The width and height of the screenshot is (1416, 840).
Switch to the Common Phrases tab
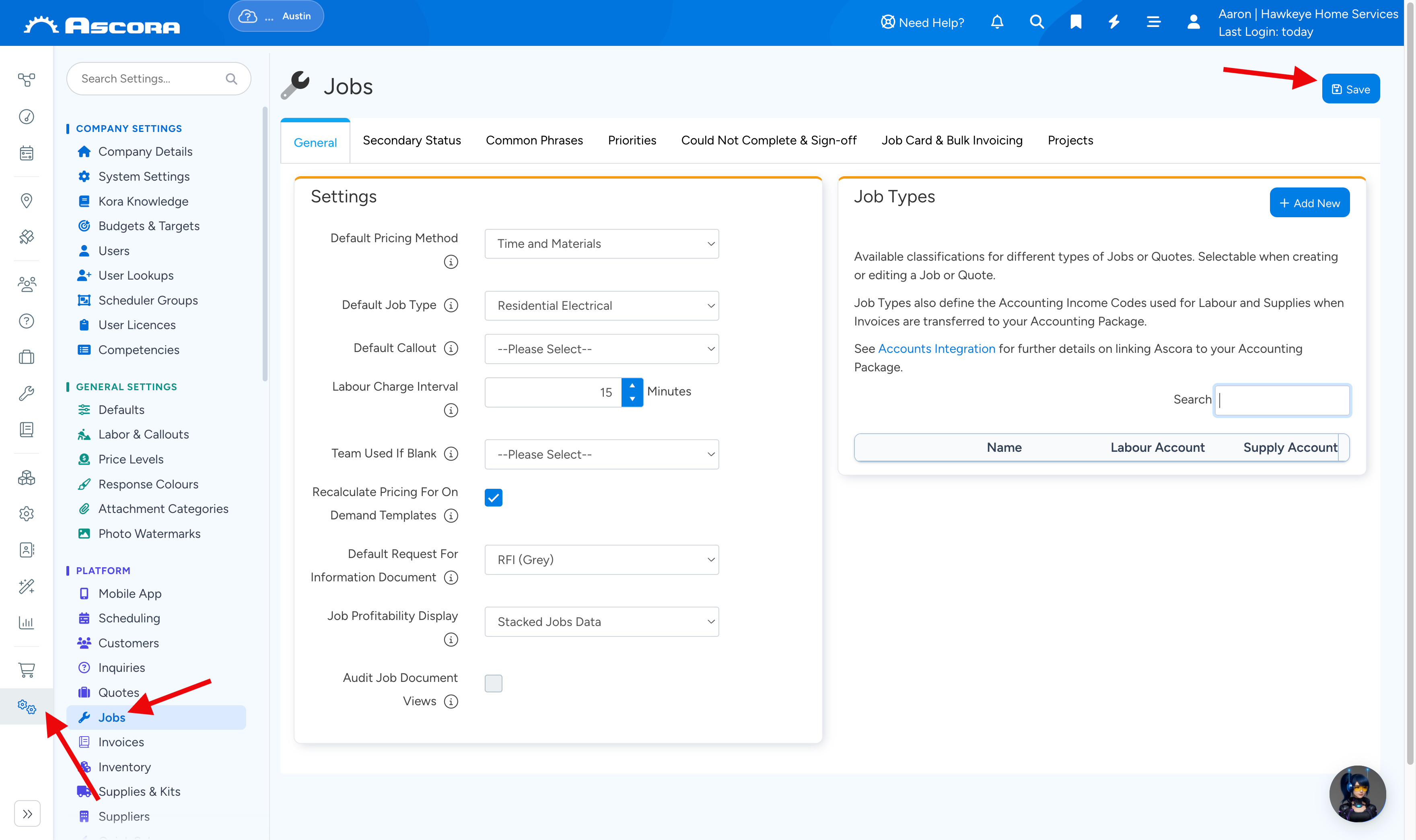pyautogui.click(x=534, y=140)
